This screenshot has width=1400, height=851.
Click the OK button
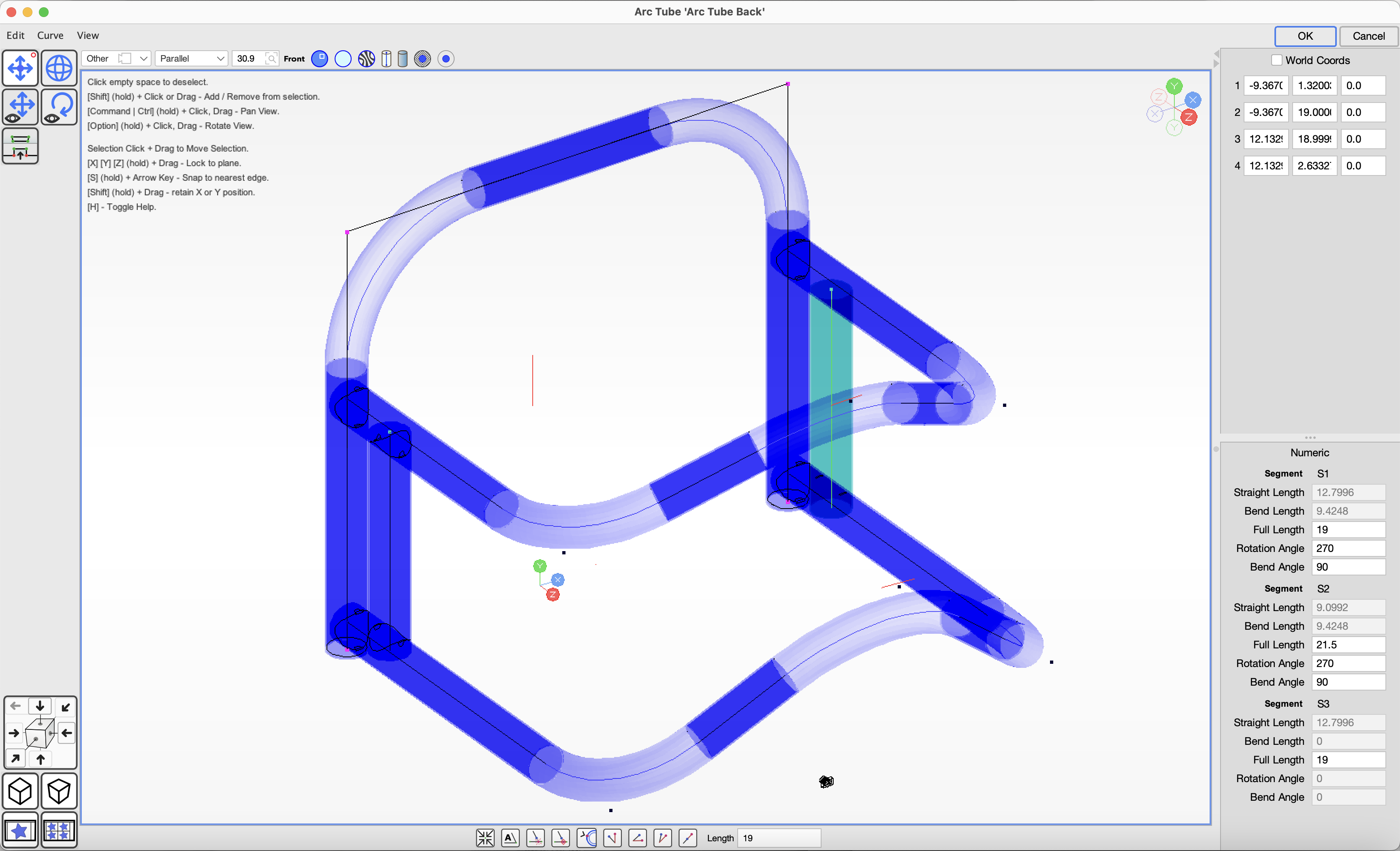click(1304, 36)
